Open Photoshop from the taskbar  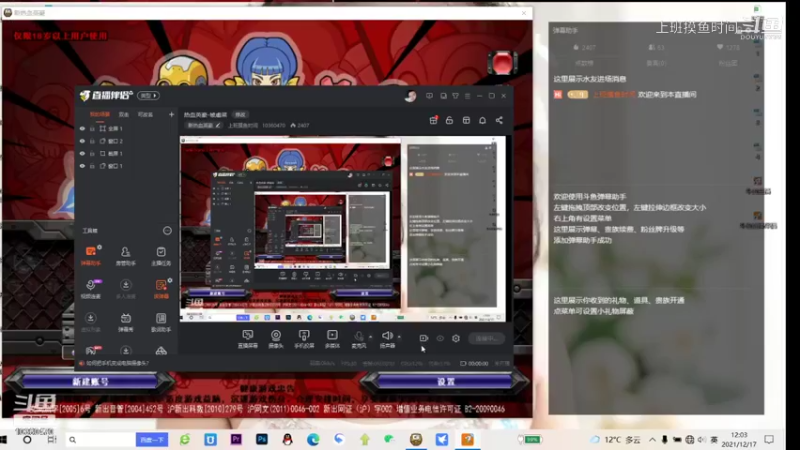(262, 439)
